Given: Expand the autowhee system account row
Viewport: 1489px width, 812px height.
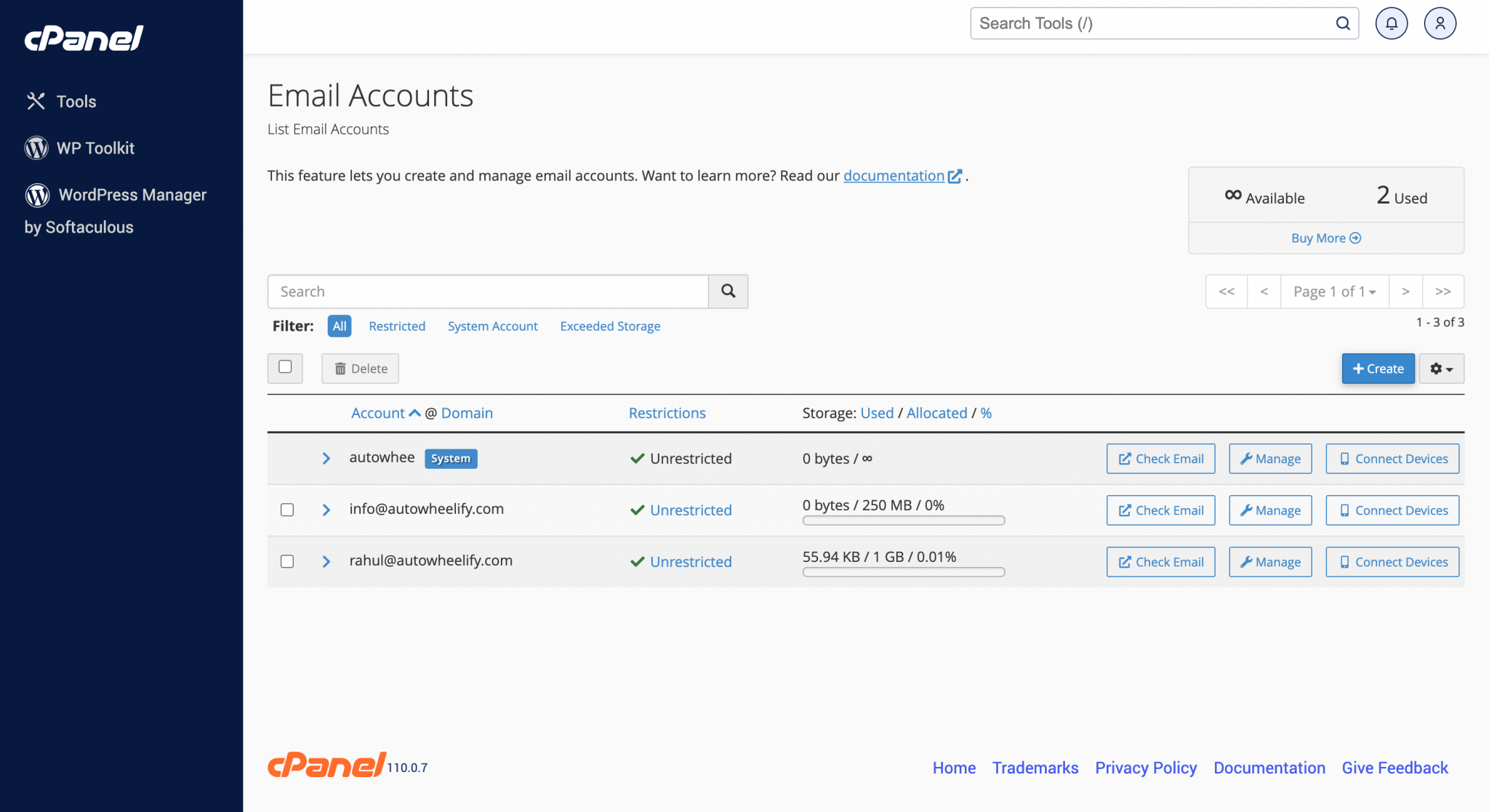Looking at the screenshot, I should pos(326,458).
